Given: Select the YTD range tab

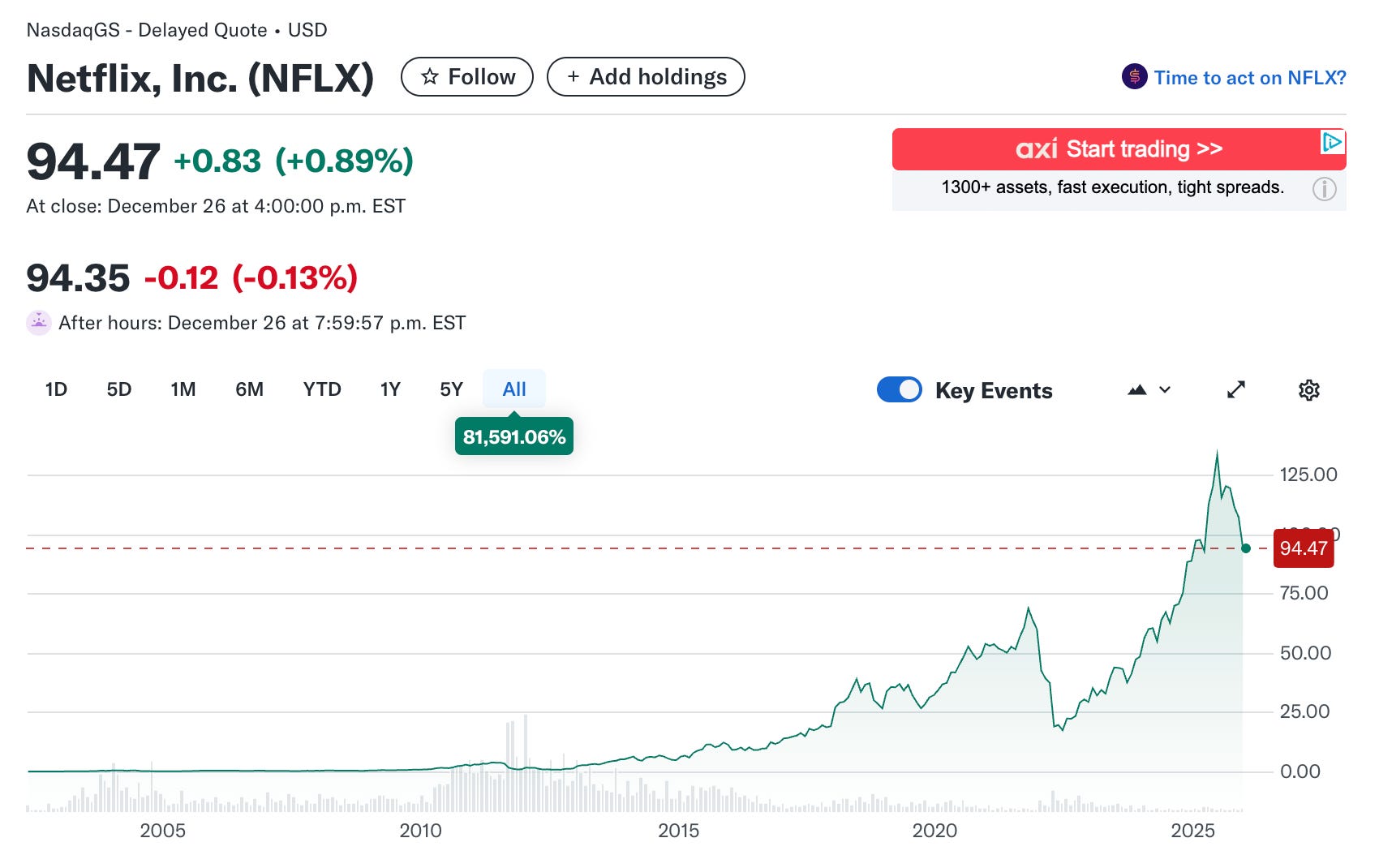Looking at the screenshot, I should 322,389.
